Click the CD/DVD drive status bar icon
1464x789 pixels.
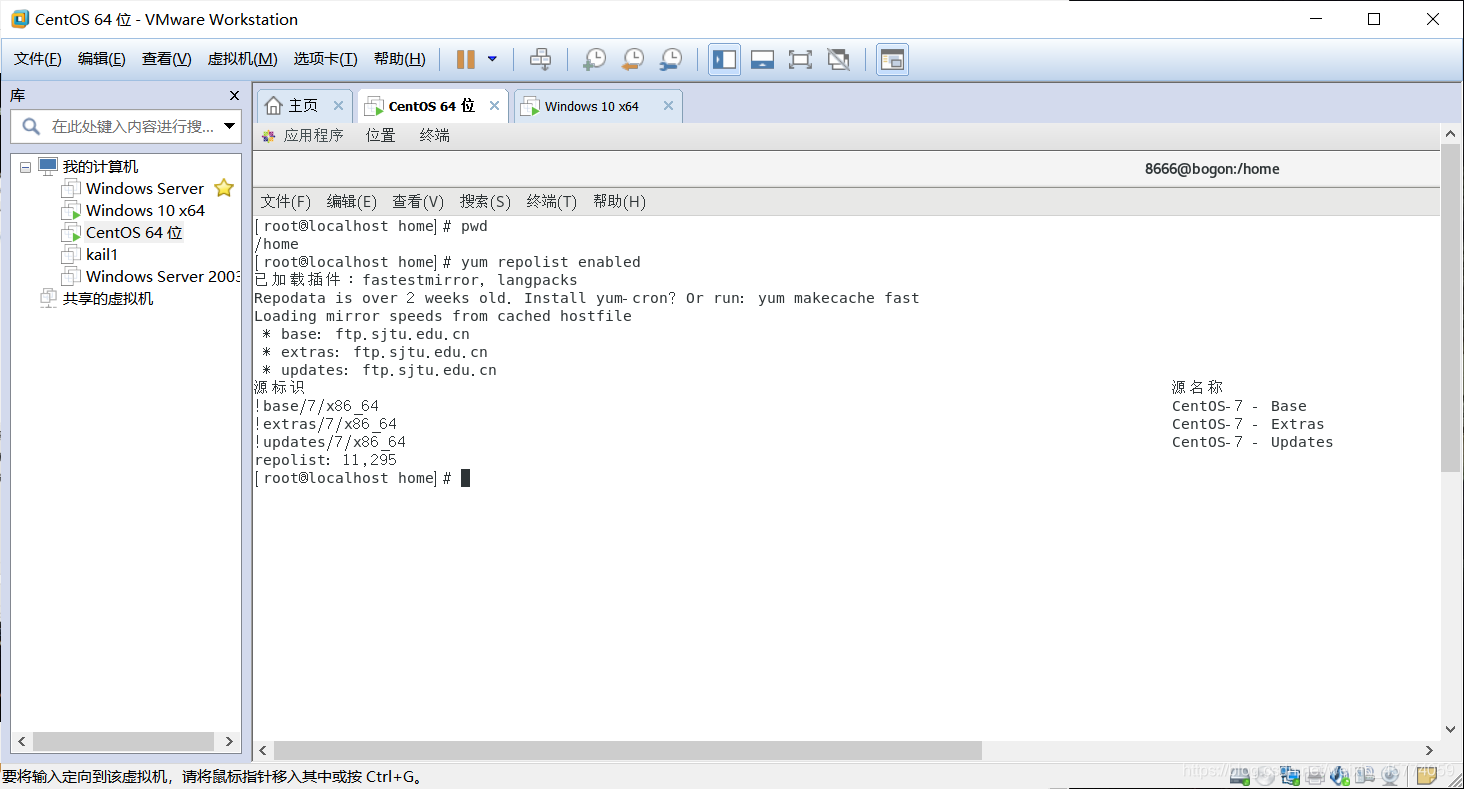[1265, 775]
